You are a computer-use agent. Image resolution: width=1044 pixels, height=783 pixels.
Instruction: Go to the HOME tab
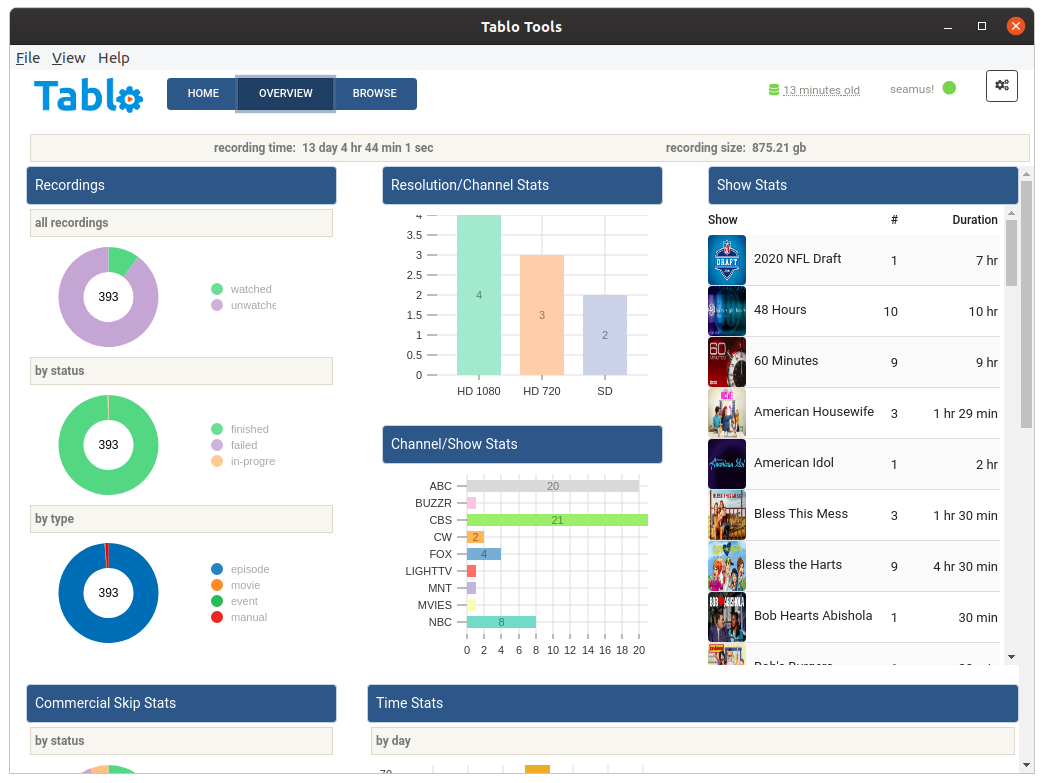[202, 93]
